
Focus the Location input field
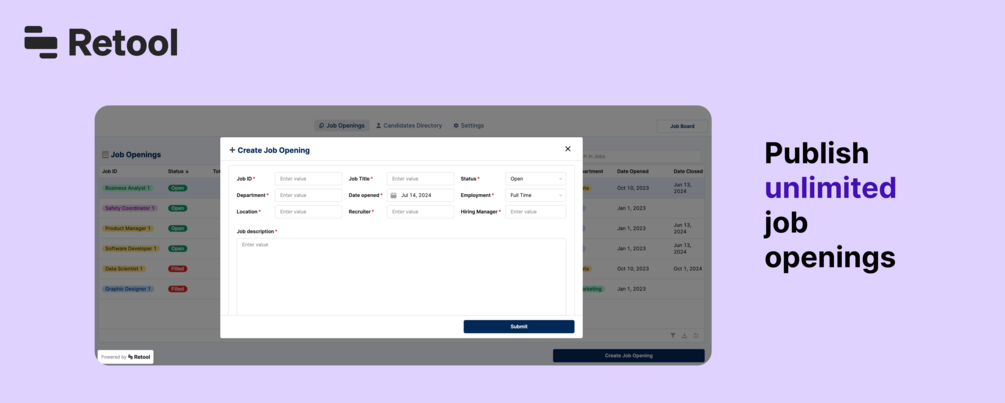point(308,211)
